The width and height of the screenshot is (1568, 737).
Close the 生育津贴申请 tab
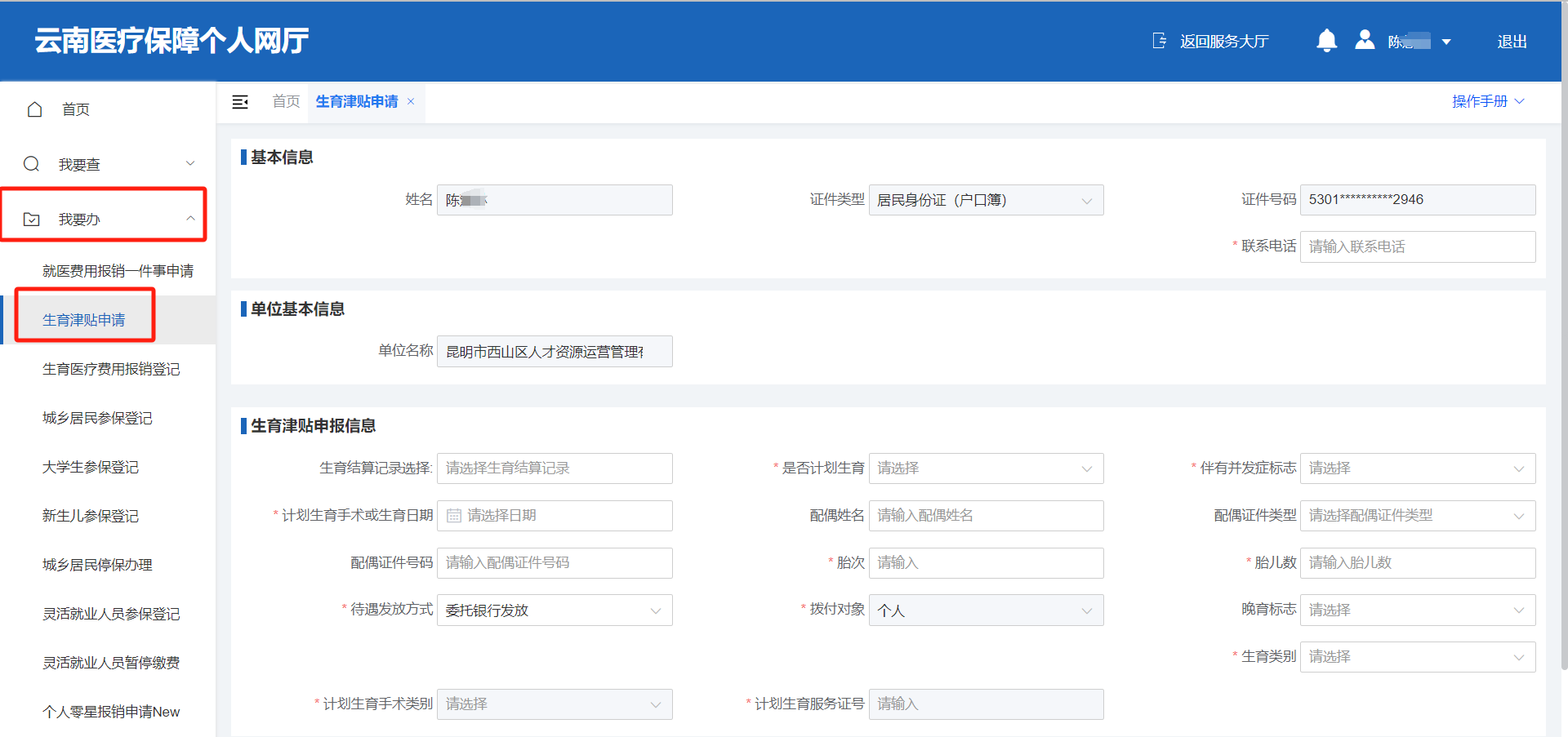(411, 101)
